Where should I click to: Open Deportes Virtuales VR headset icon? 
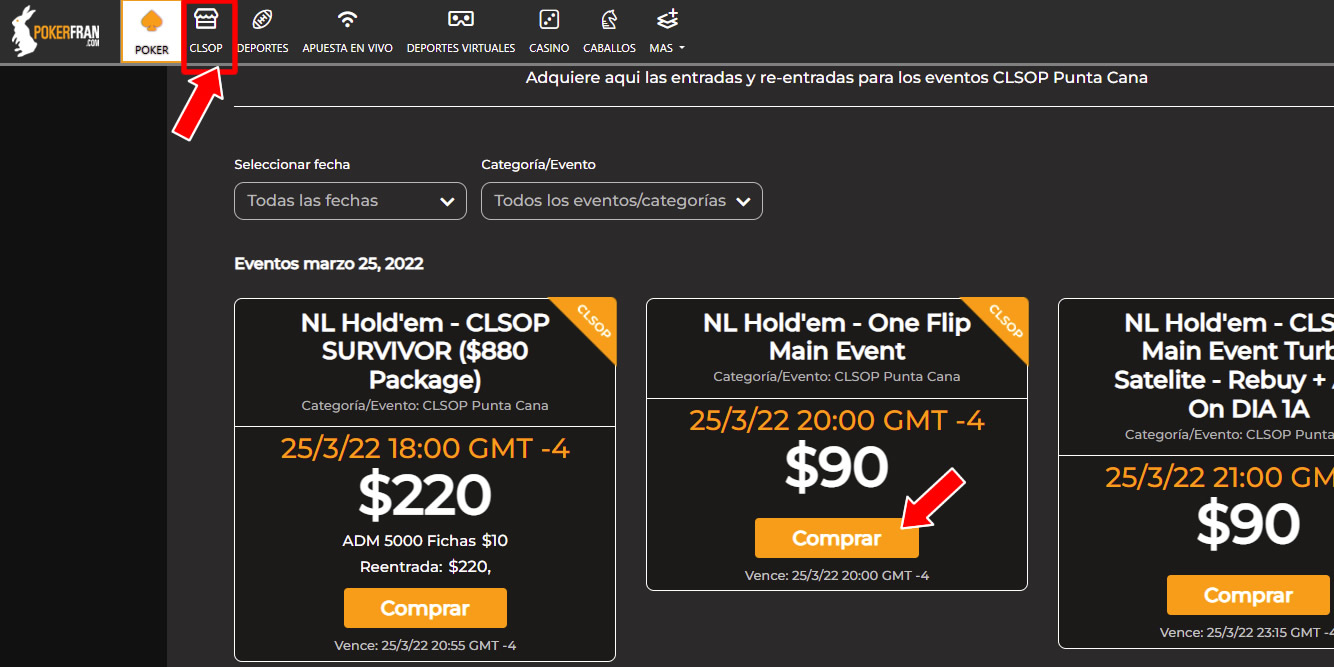coord(460,20)
